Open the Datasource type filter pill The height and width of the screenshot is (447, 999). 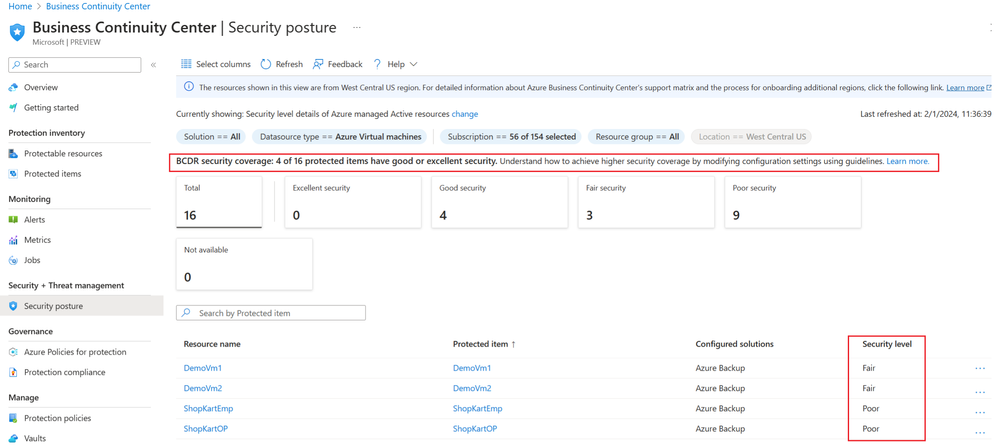341,137
